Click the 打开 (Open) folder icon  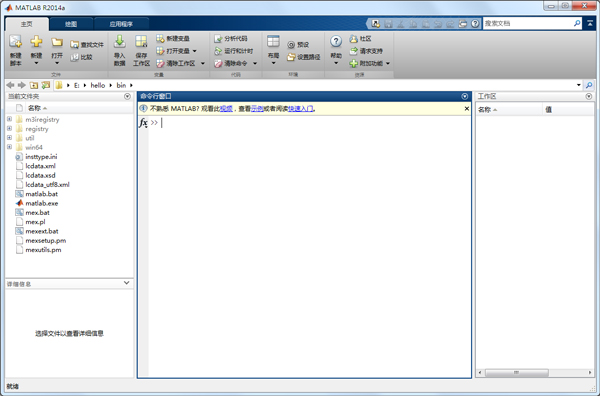coord(57,42)
